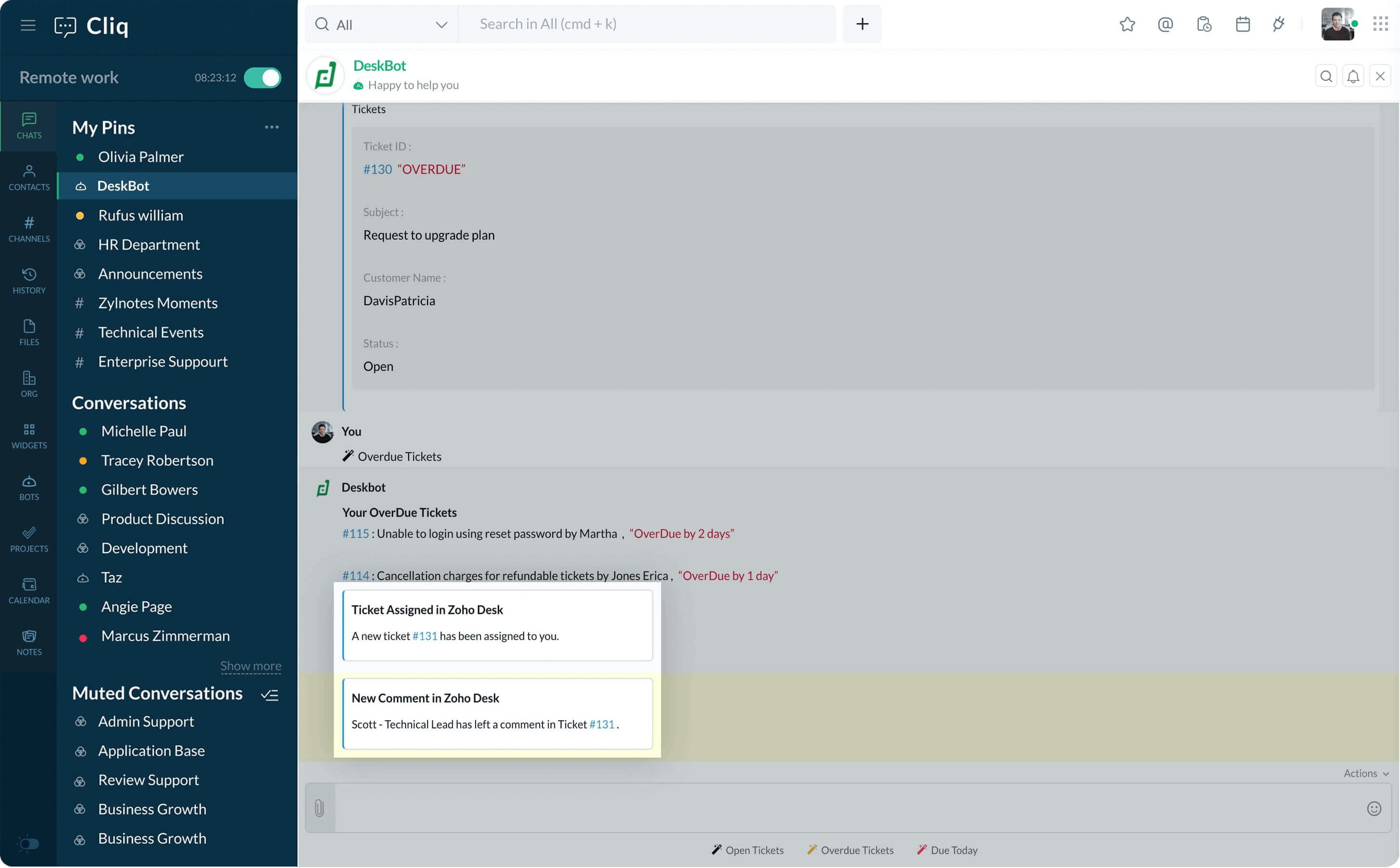Click Muted Conversations mark-all-read icon
The width and height of the screenshot is (1400, 868).
coord(270,695)
